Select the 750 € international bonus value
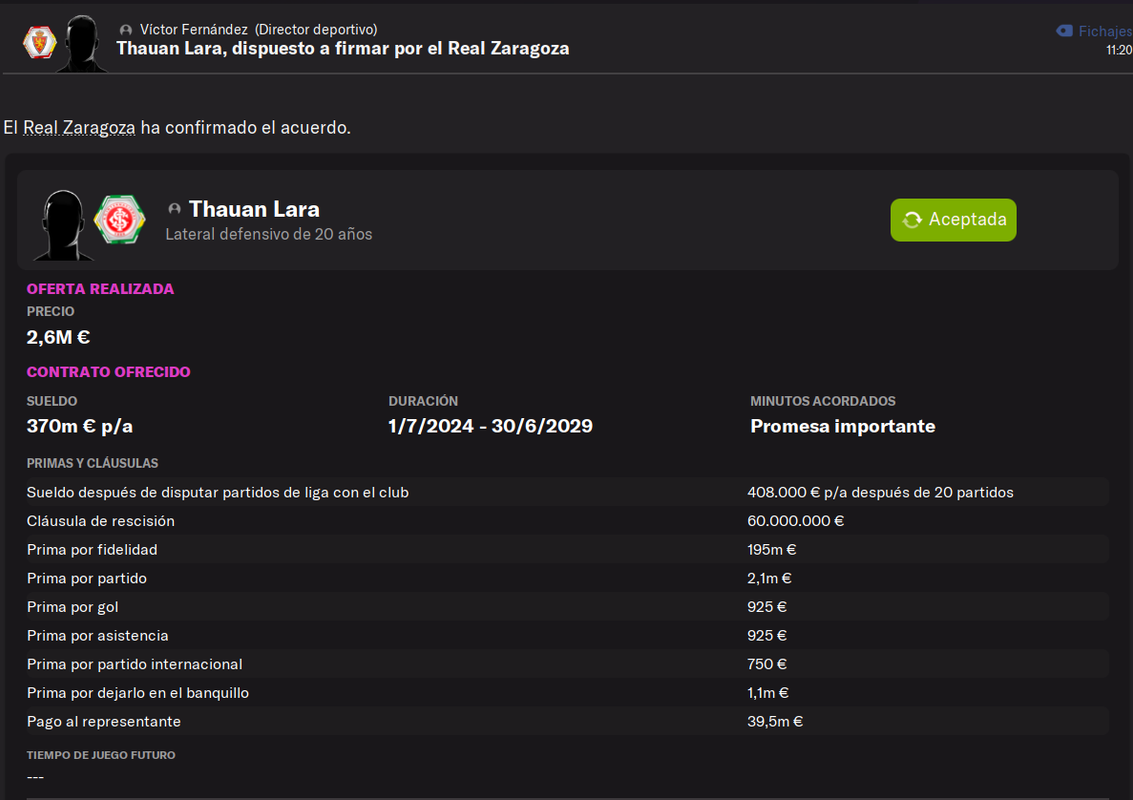The width and height of the screenshot is (1133, 800). [x=767, y=664]
